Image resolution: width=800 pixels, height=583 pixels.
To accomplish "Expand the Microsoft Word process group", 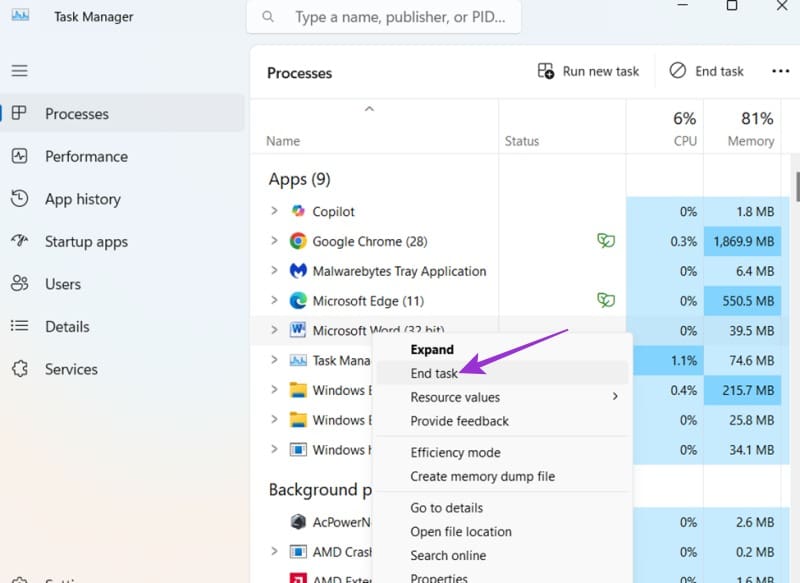I will 274,330.
